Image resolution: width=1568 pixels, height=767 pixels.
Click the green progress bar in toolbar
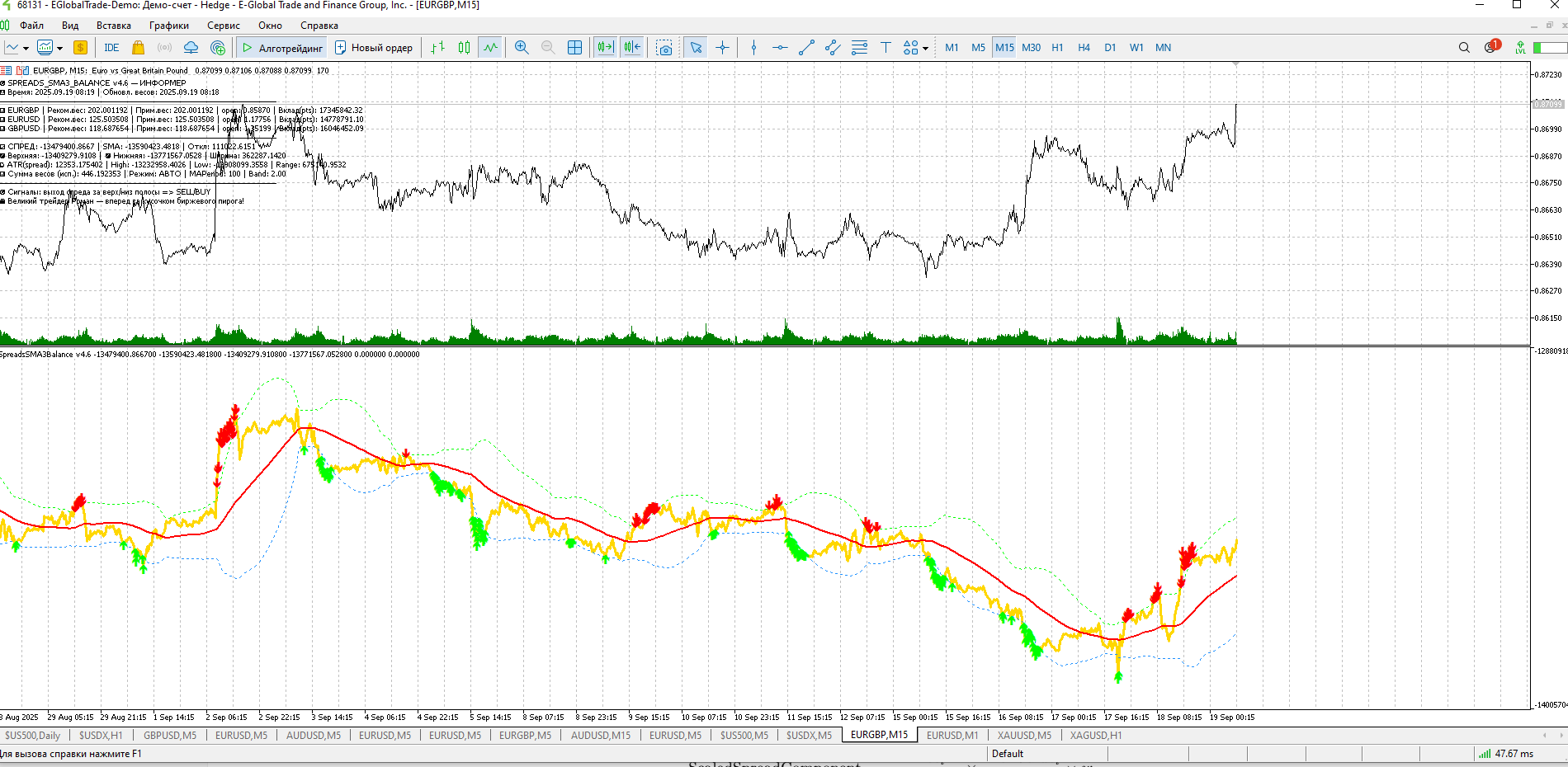coord(1550,48)
